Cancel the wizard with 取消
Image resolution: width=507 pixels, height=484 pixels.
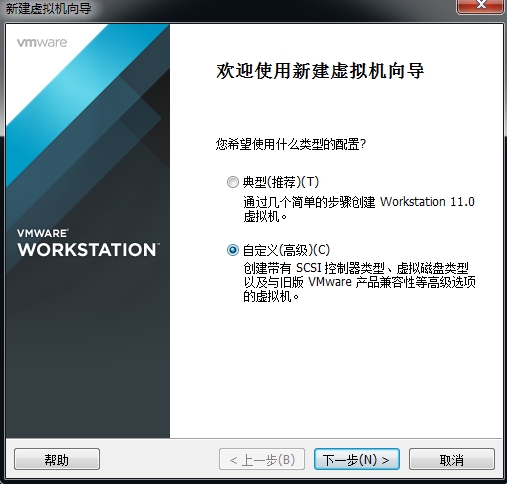[x=452, y=460]
